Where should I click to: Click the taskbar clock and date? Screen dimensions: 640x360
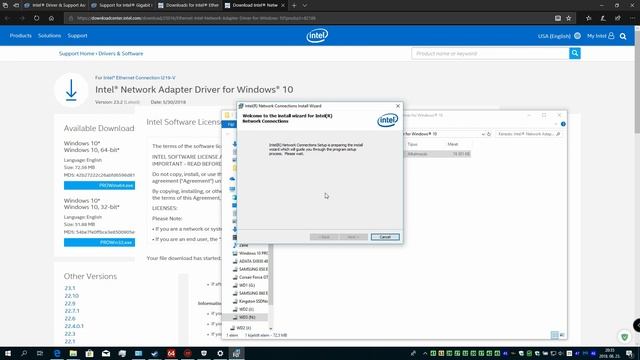pos(609,353)
